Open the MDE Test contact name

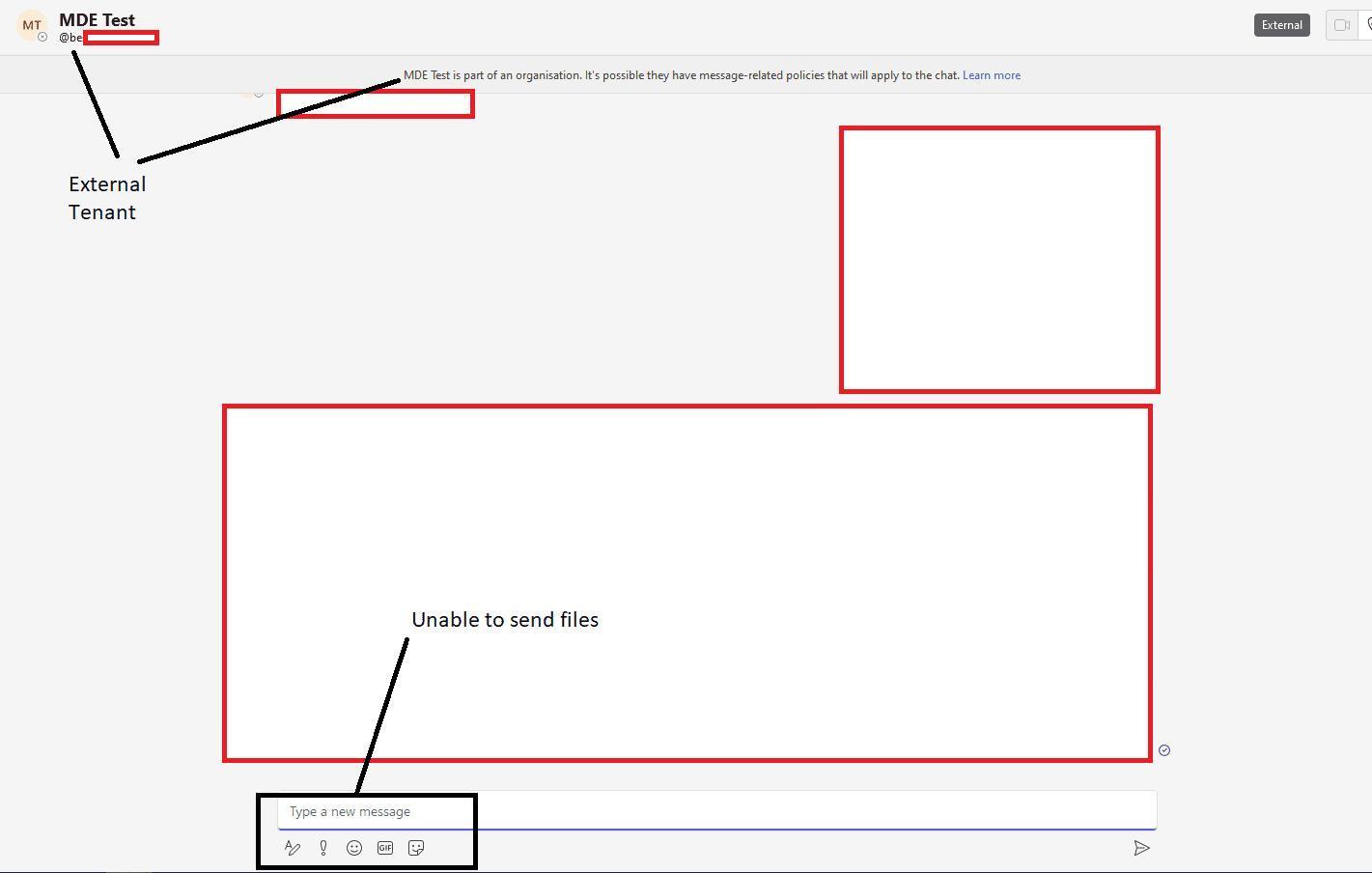pyautogui.click(x=97, y=19)
